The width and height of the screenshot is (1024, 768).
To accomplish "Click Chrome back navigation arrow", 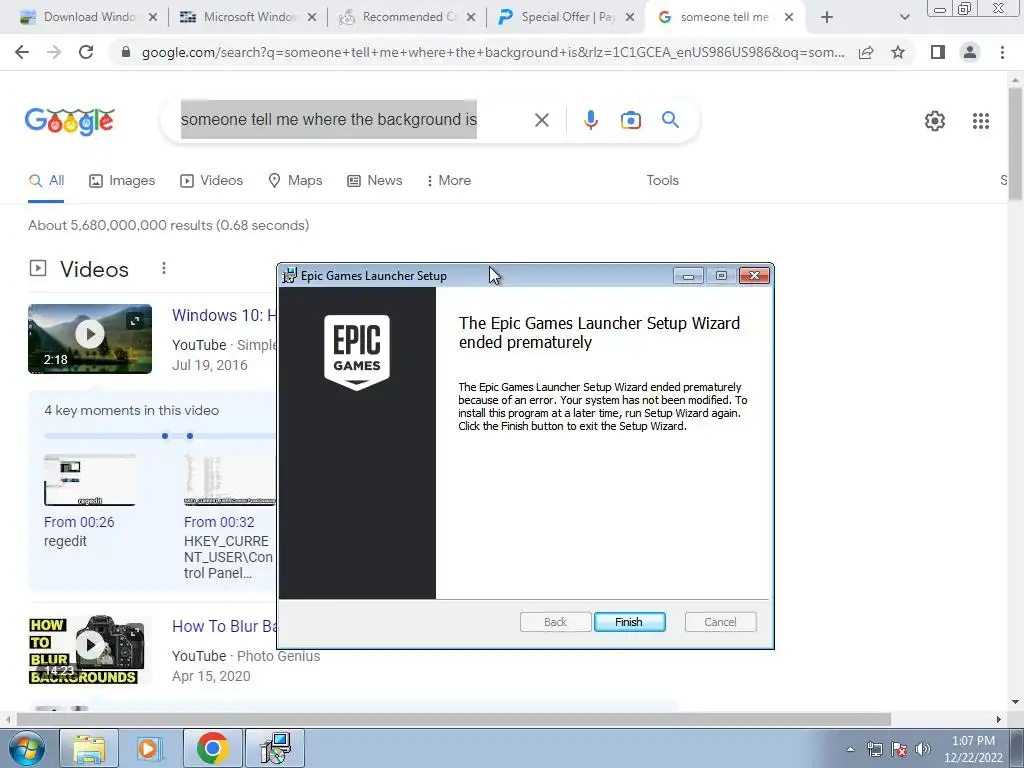I will [22, 52].
